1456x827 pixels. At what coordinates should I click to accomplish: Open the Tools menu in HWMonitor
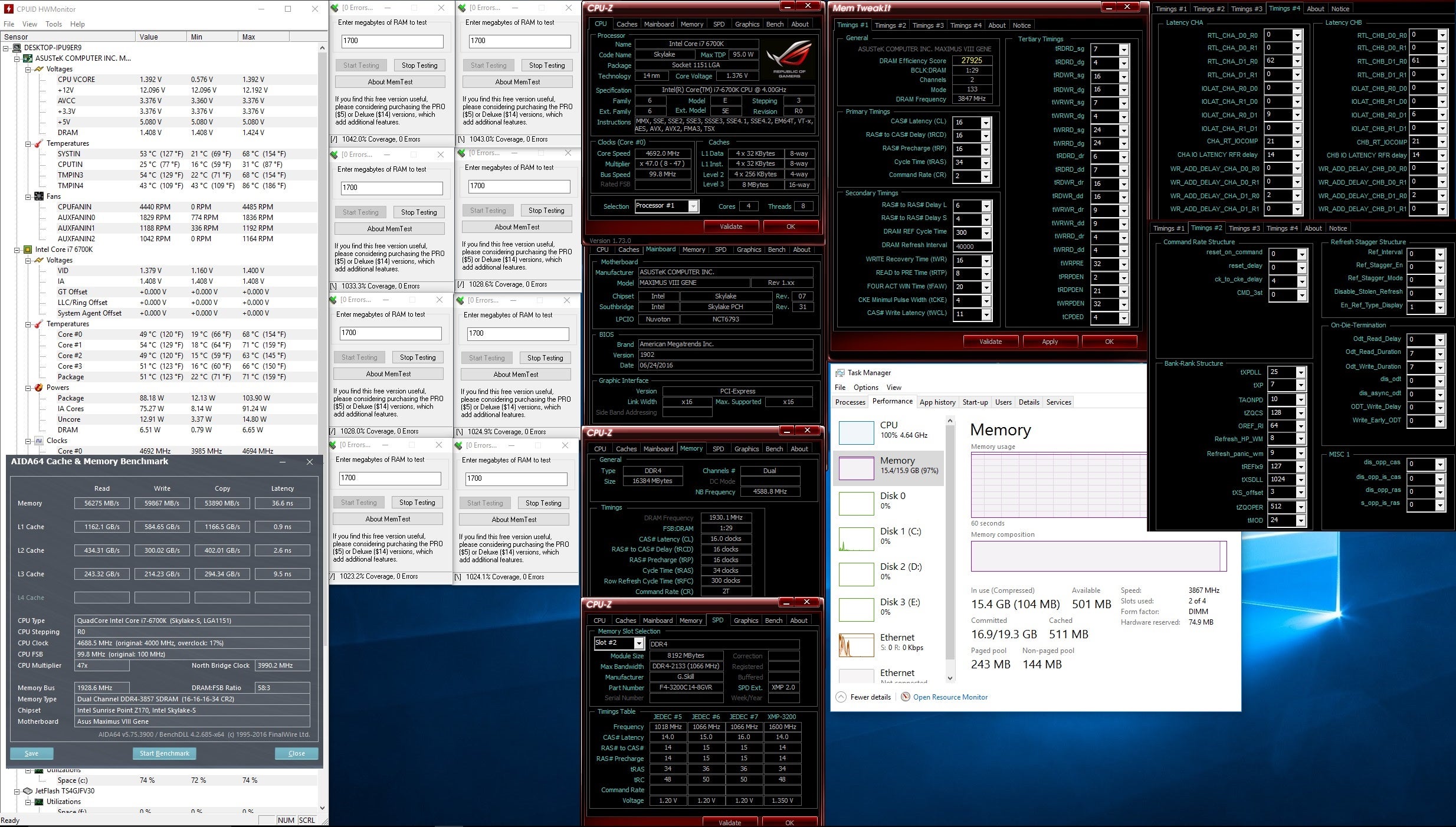54,24
